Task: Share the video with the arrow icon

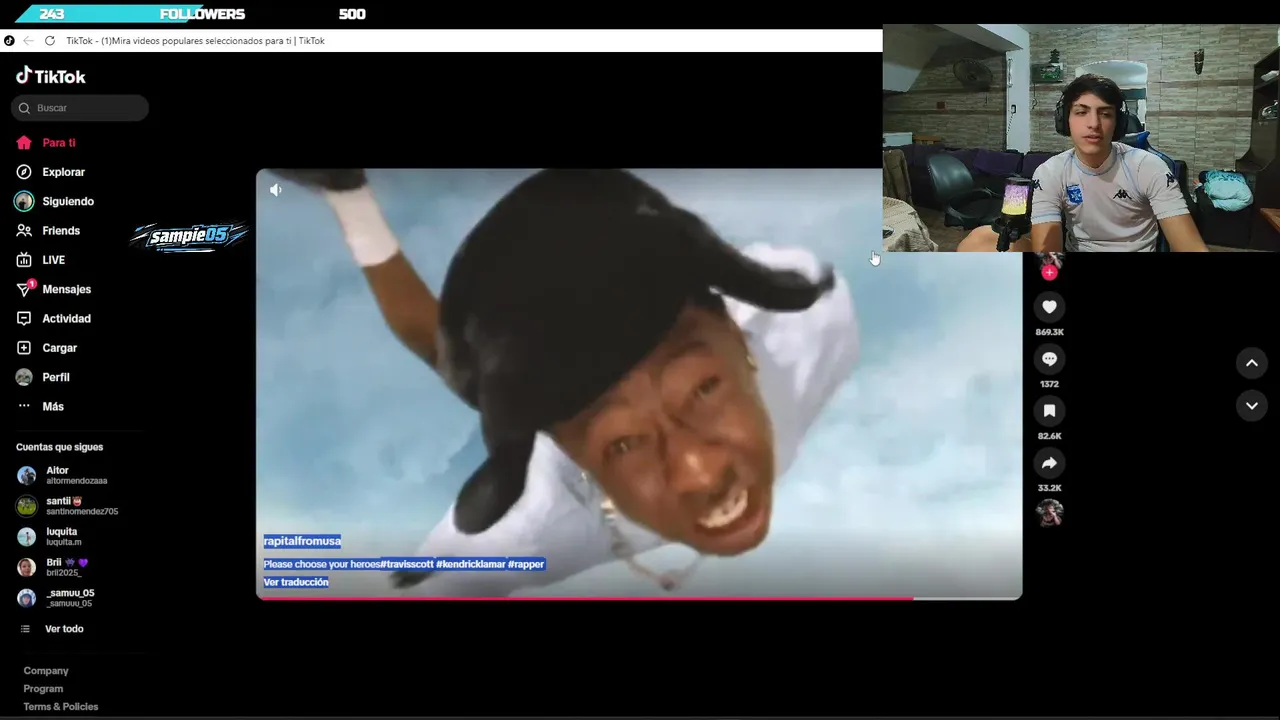Action: point(1049,463)
